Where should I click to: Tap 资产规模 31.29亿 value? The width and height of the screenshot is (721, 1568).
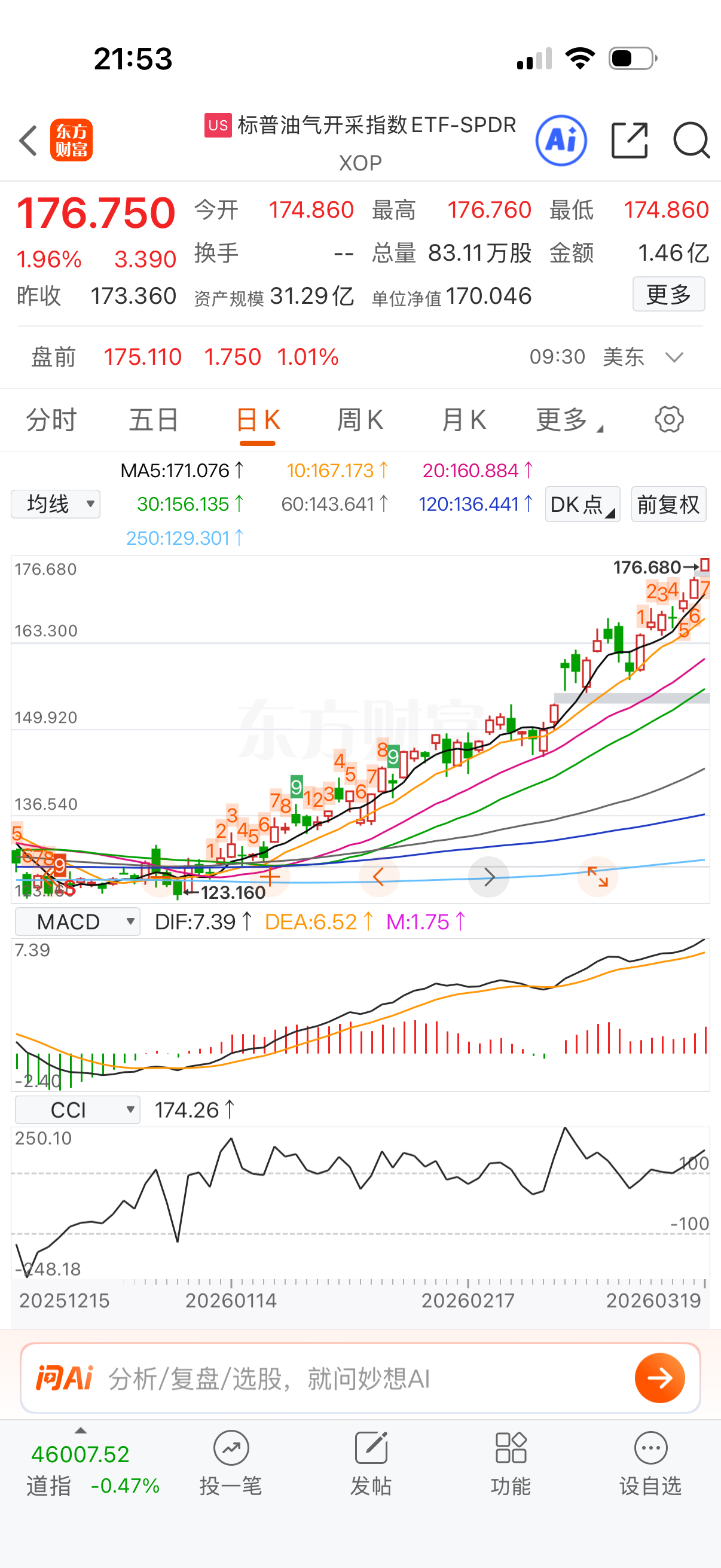pyautogui.click(x=312, y=297)
